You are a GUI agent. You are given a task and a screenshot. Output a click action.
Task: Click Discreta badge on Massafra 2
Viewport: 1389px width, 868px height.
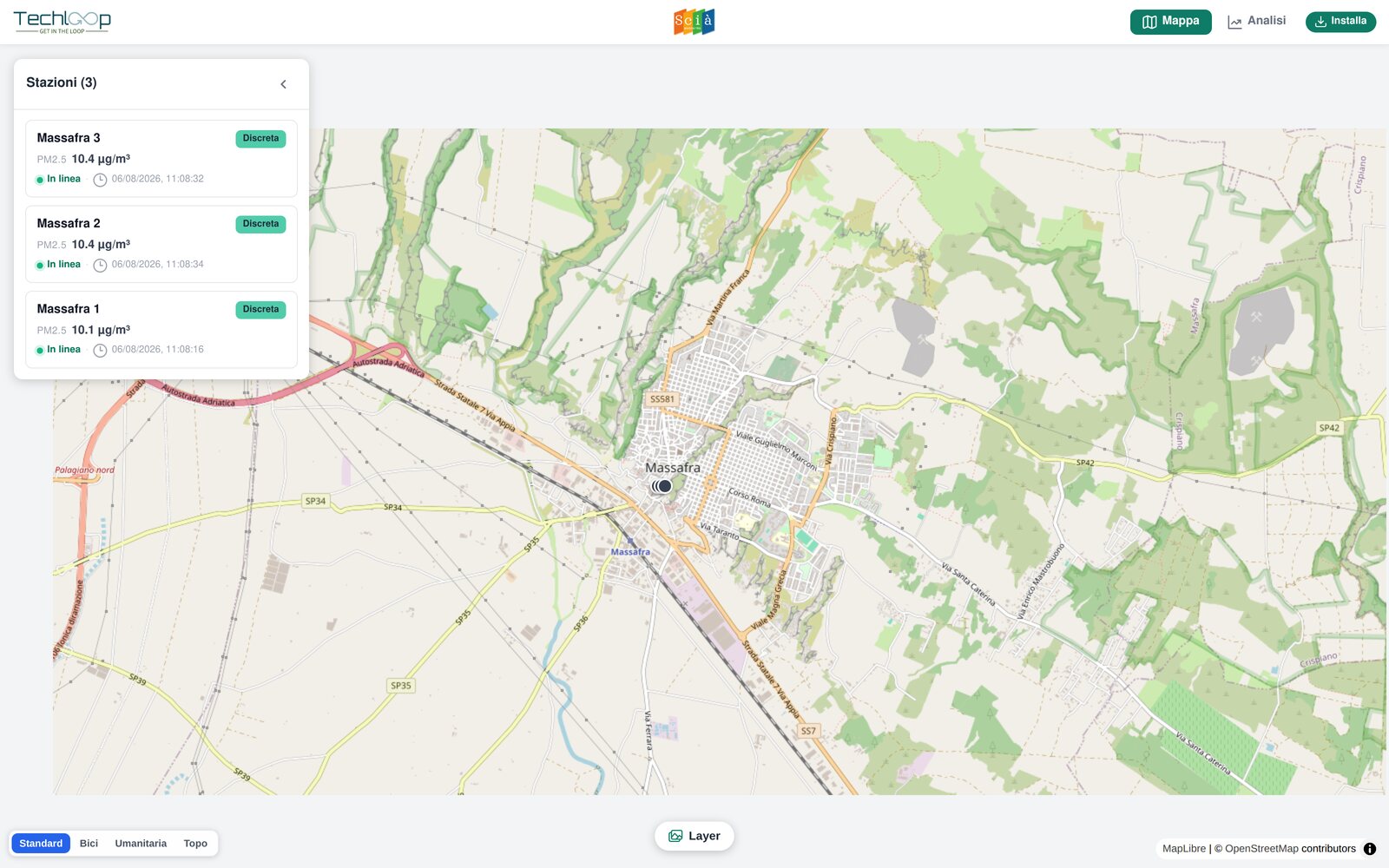tap(260, 224)
